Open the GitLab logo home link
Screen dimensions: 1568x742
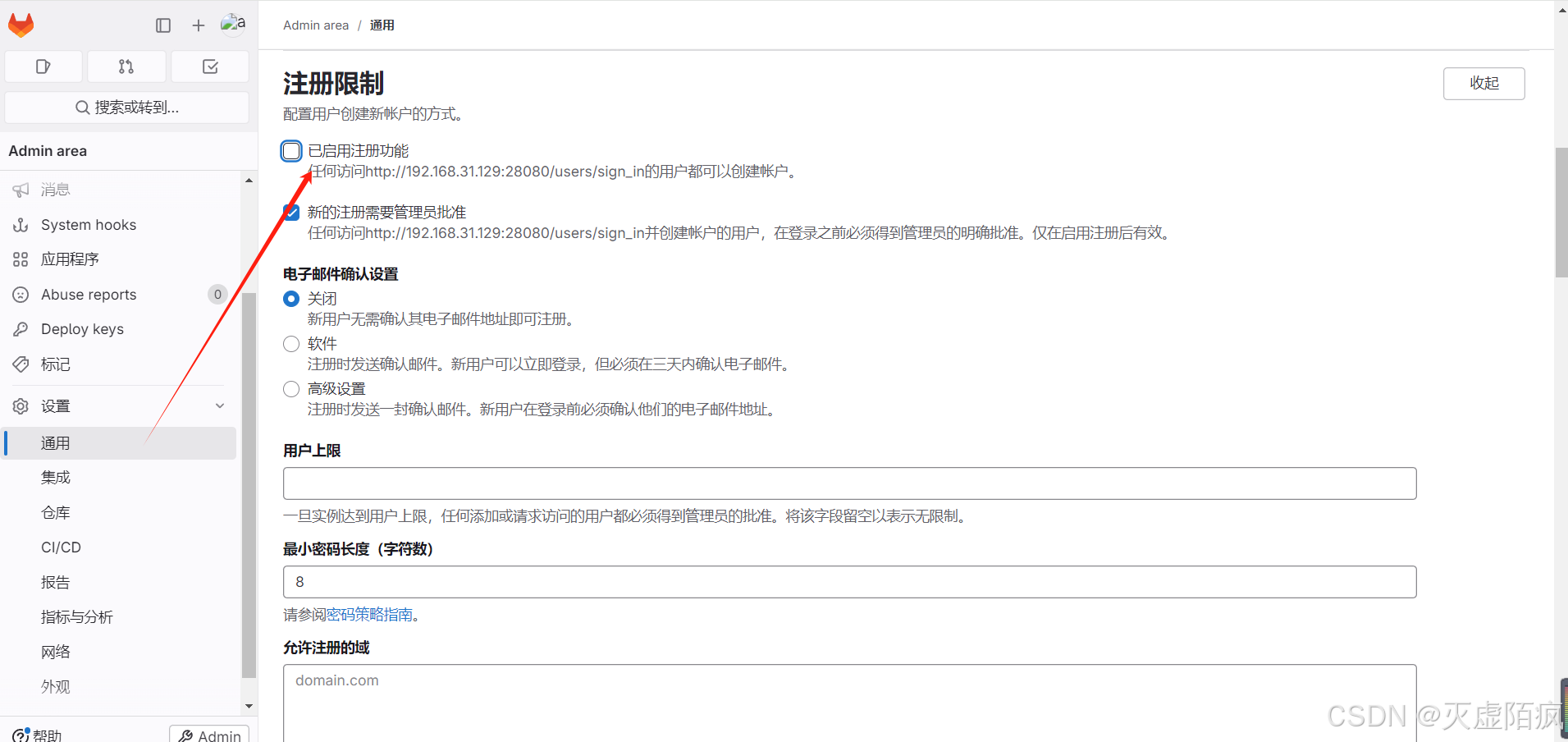tap(21, 25)
